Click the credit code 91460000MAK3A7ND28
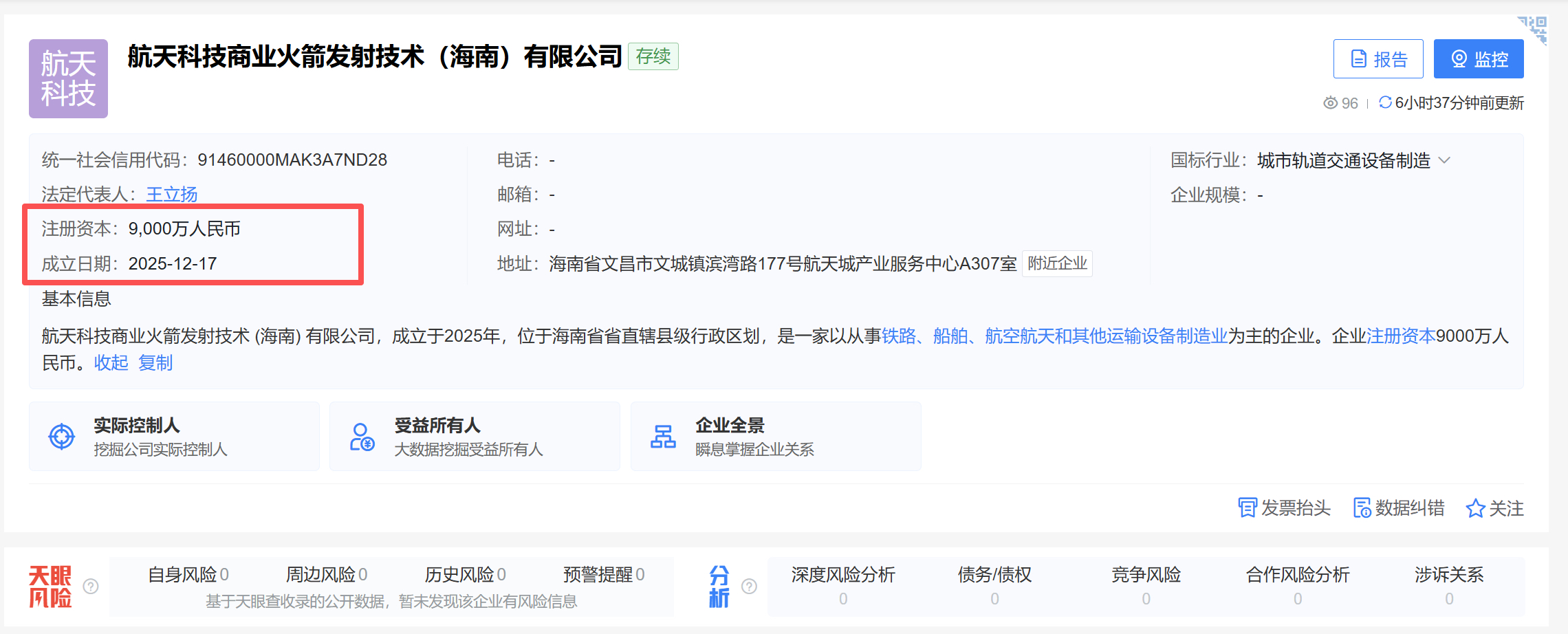 pos(292,160)
